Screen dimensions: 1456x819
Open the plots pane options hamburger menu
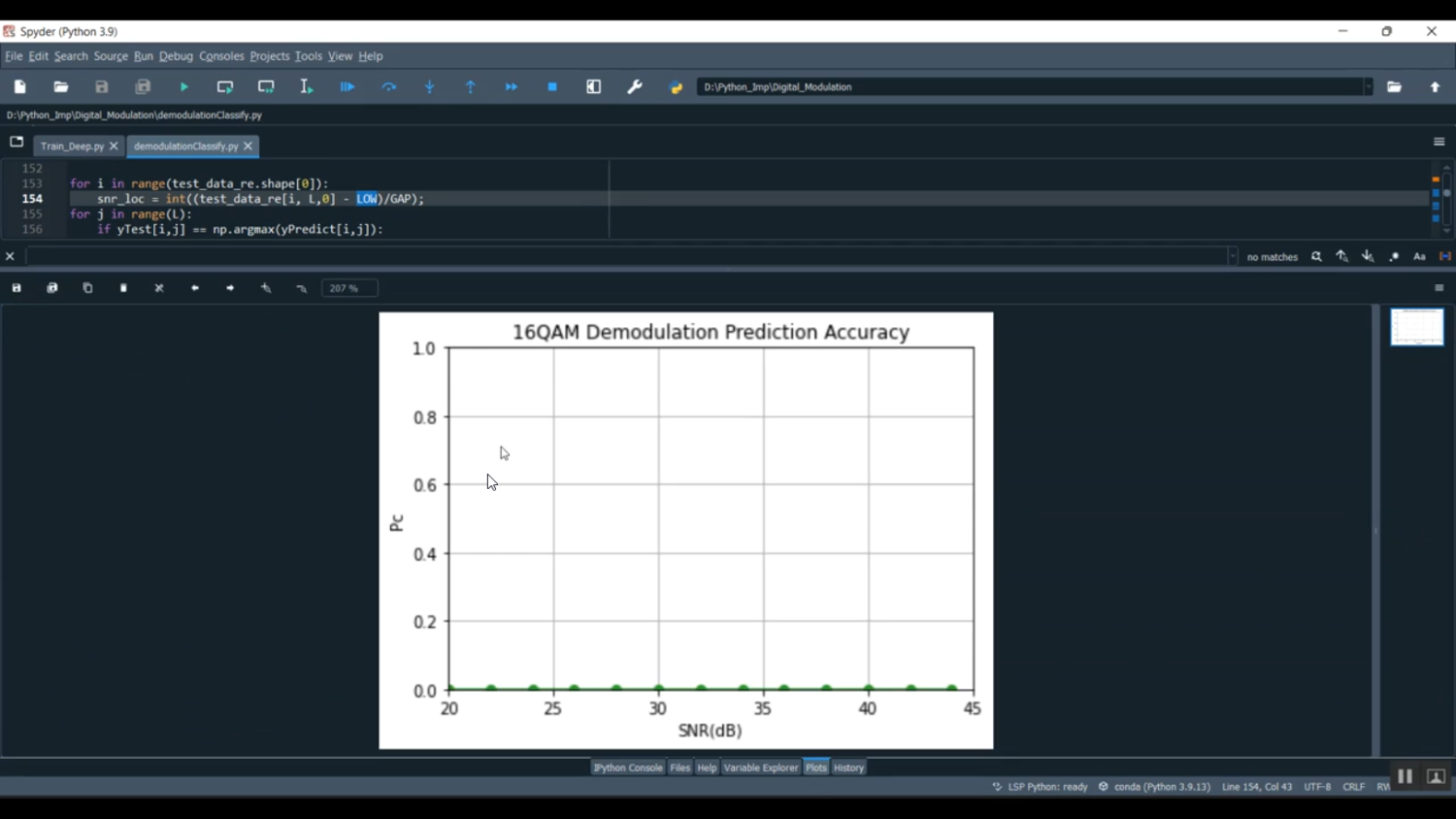click(1439, 288)
